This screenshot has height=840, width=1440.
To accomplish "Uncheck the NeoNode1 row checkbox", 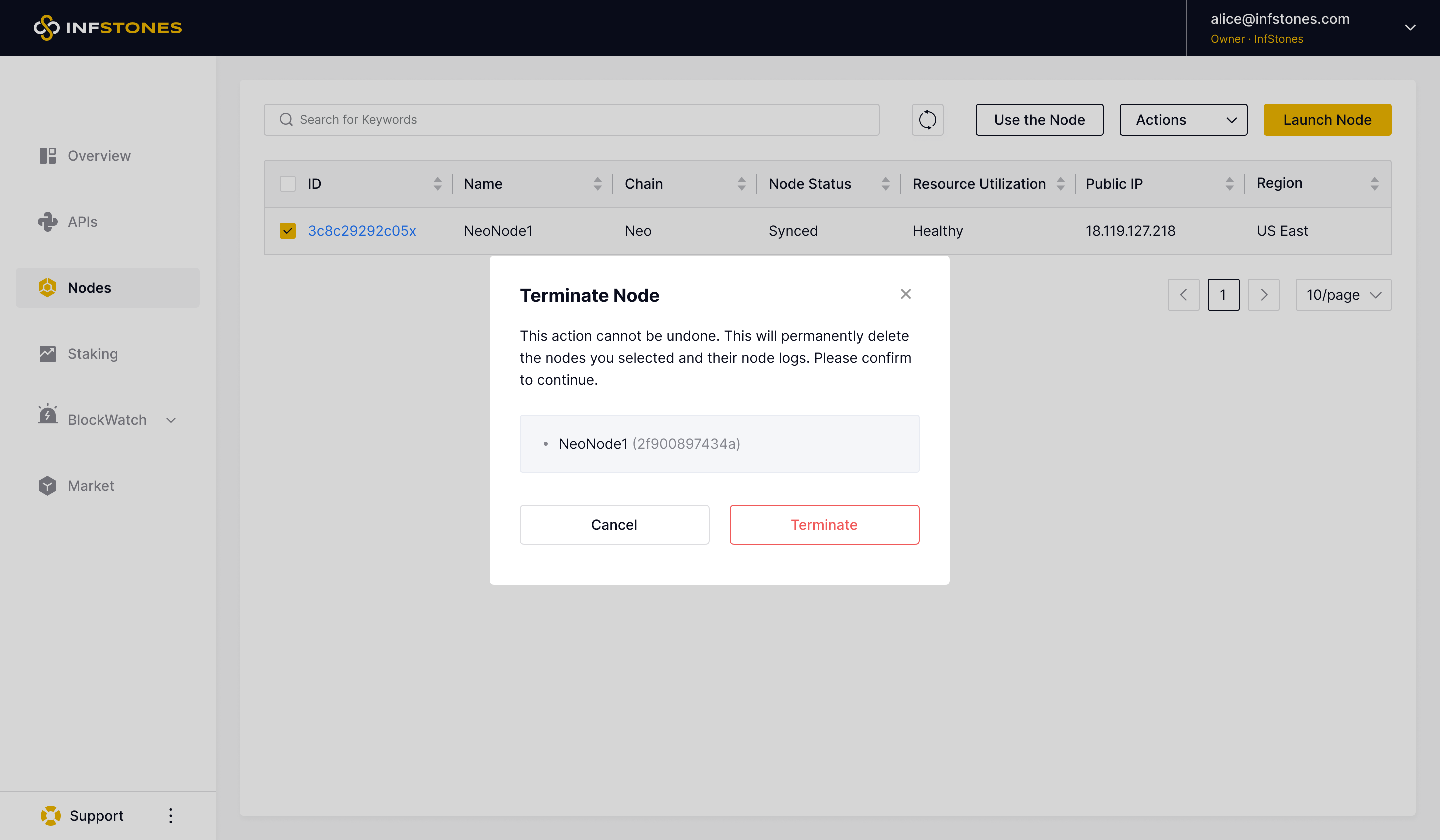I will (288, 231).
